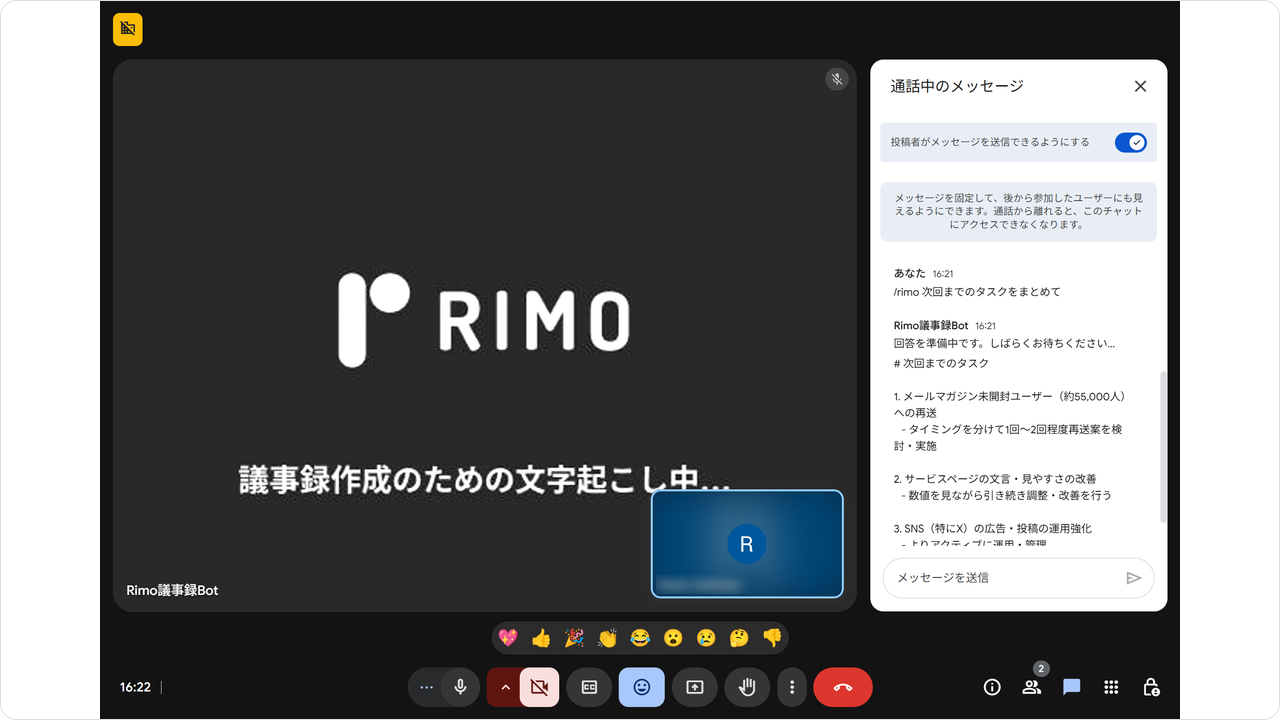Click the present screen button
Image resolution: width=1280 pixels, height=720 pixels.
coord(694,687)
